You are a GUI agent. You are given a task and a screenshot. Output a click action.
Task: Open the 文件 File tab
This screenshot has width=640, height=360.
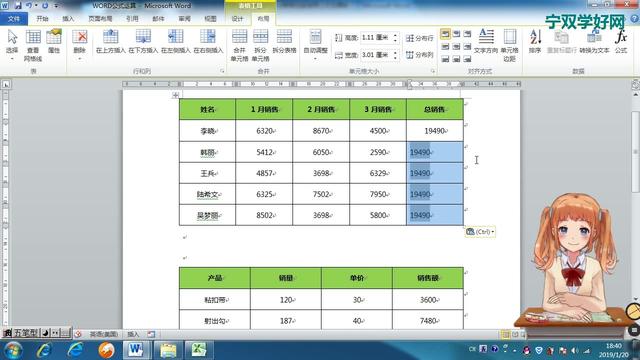pyautogui.click(x=14, y=19)
